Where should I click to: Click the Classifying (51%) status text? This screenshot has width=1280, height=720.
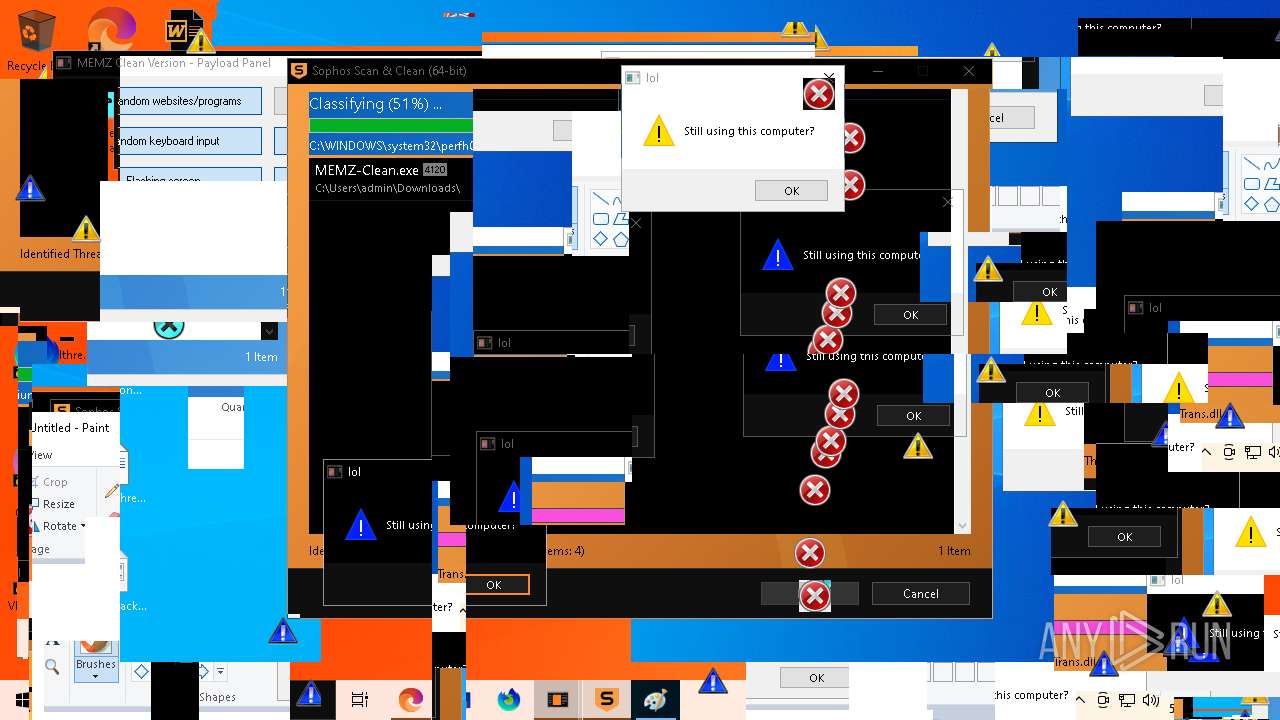[375, 104]
